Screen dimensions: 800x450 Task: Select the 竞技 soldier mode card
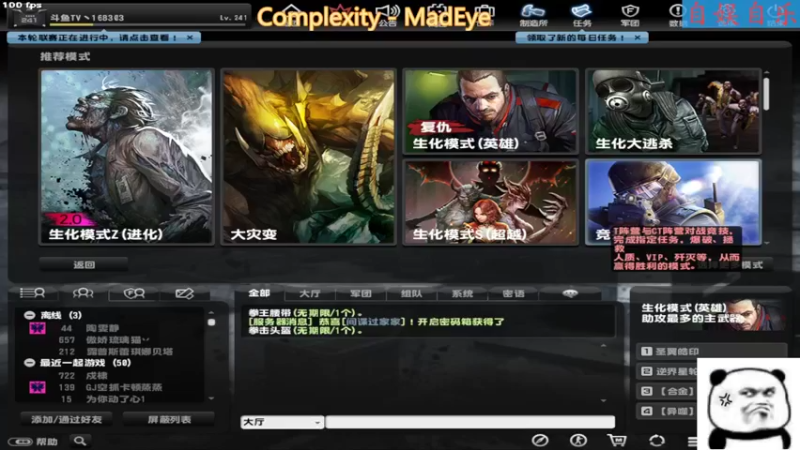(x=673, y=202)
